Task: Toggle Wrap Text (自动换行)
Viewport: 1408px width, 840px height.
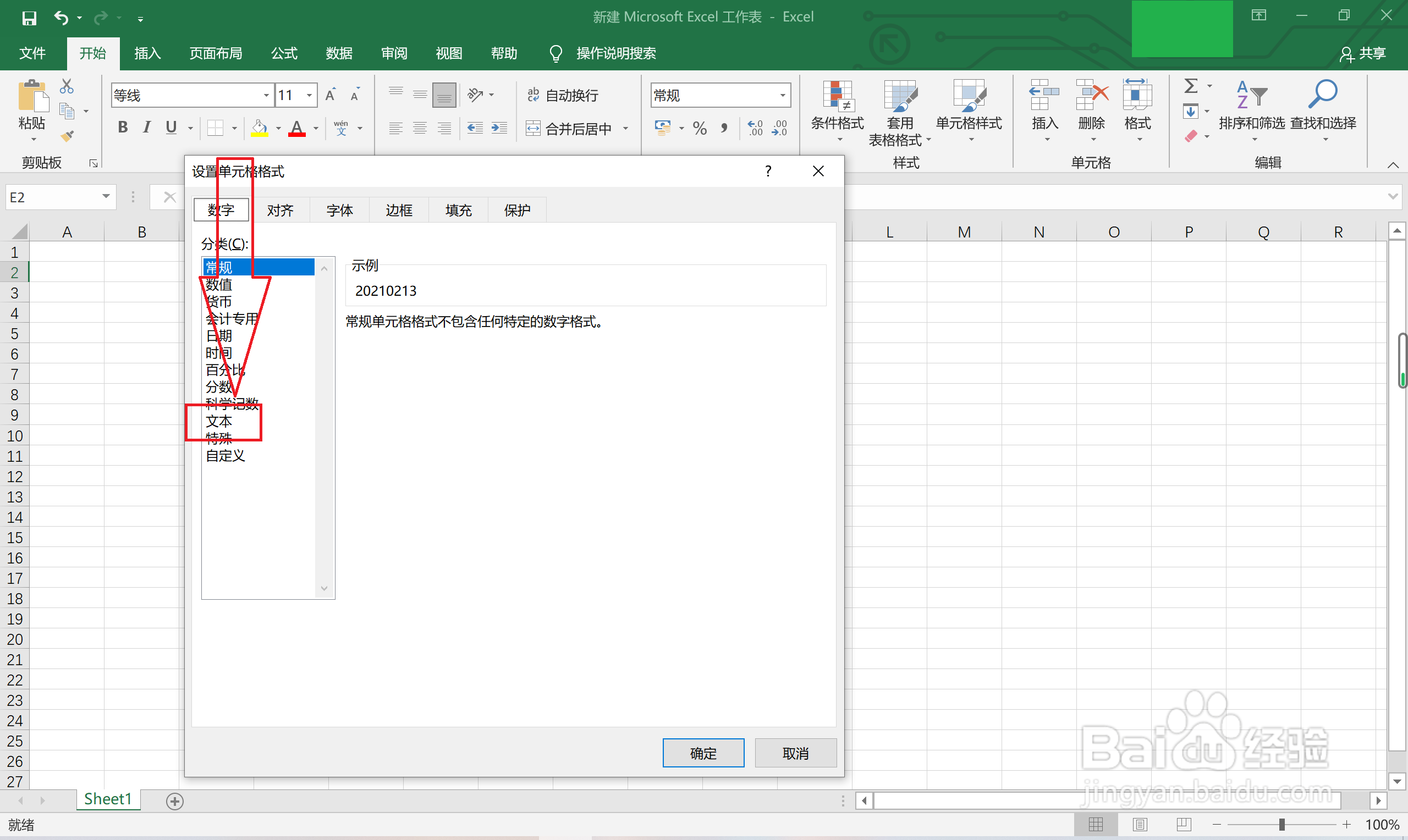Action: [562, 95]
